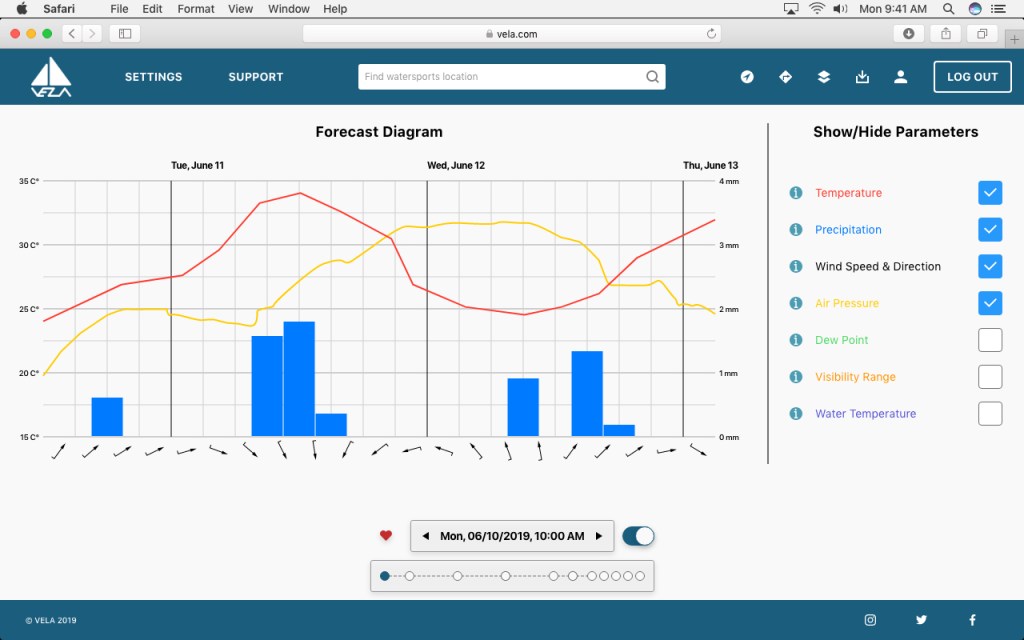The height and width of the screenshot is (640, 1024).
Task: Enable the Water Temperature checkbox
Action: (989, 414)
